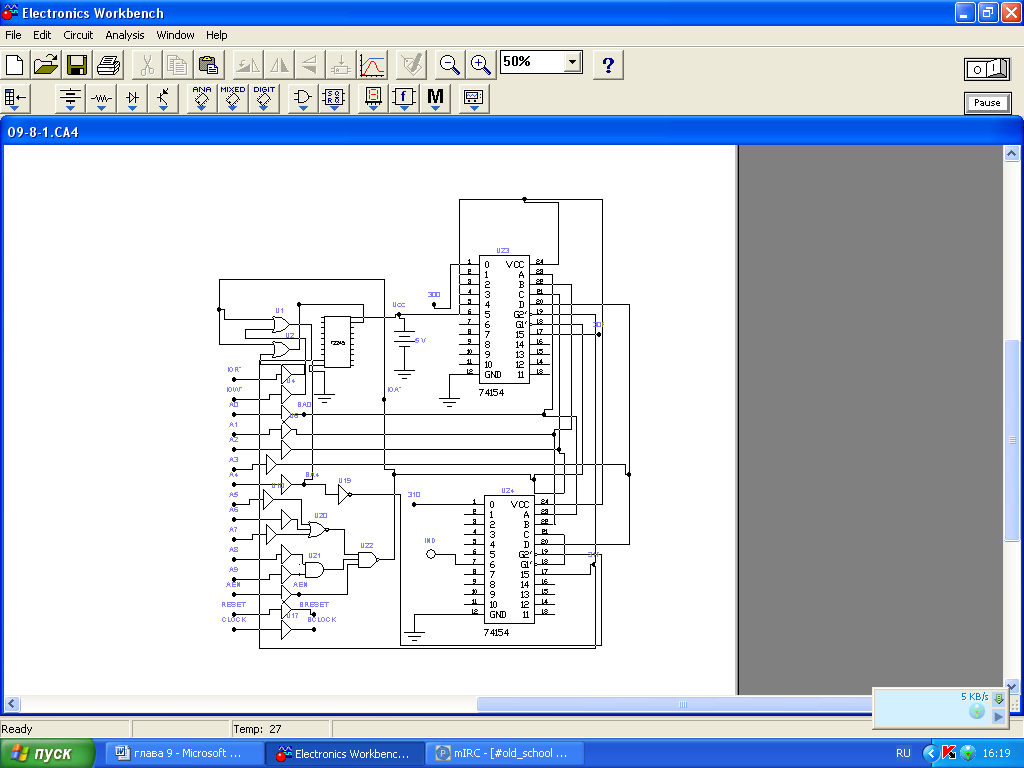Click the 50% zoom value field
Image resolution: width=1024 pixels, height=768 pixels.
[532, 62]
